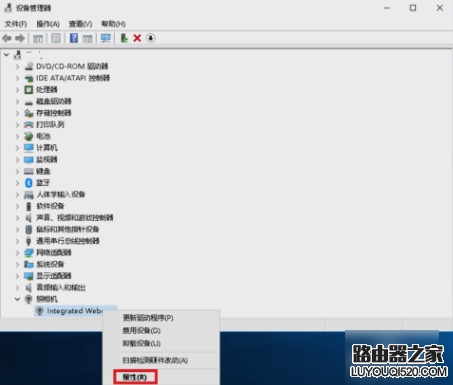The image size is (453, 385).
Task: Expand the 系统设备 category
Action: 17,264
